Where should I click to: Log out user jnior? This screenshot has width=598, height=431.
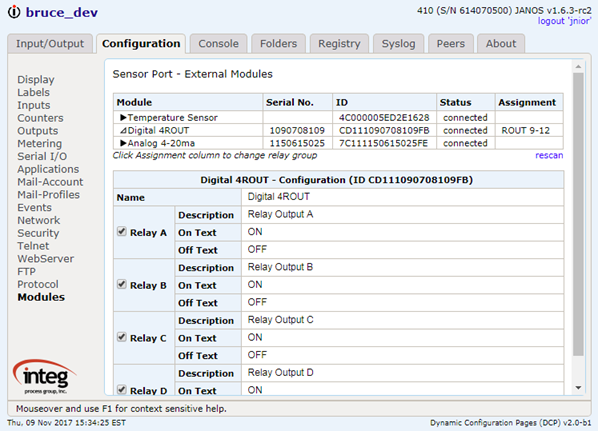564,21
